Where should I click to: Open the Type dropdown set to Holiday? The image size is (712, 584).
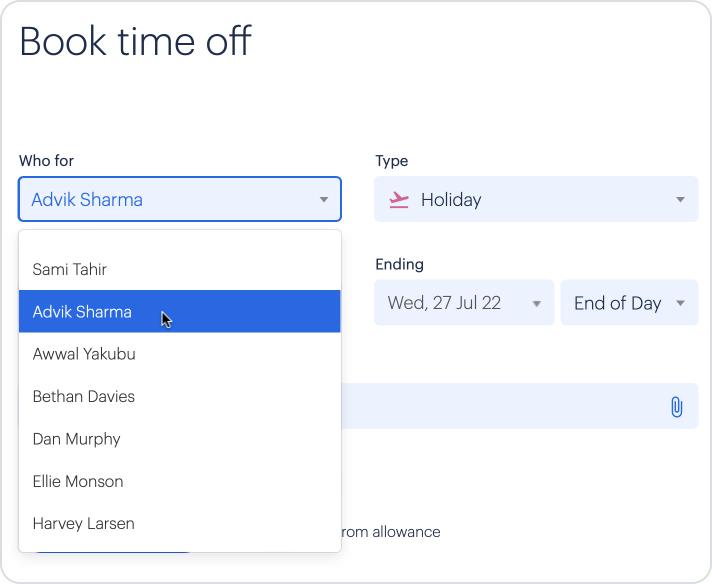[536, 199]
